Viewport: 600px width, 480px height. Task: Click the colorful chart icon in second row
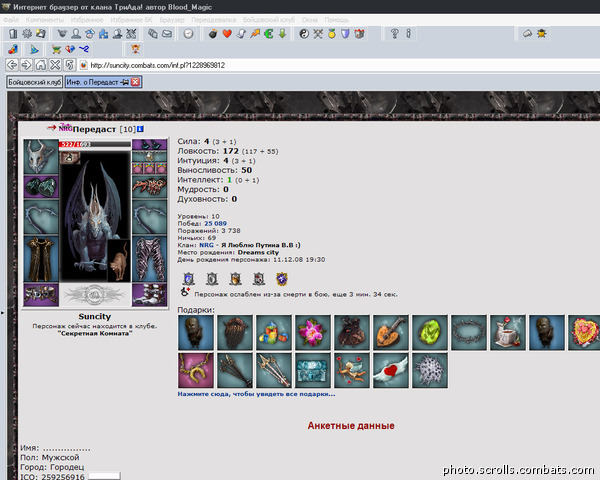point(13,49)
